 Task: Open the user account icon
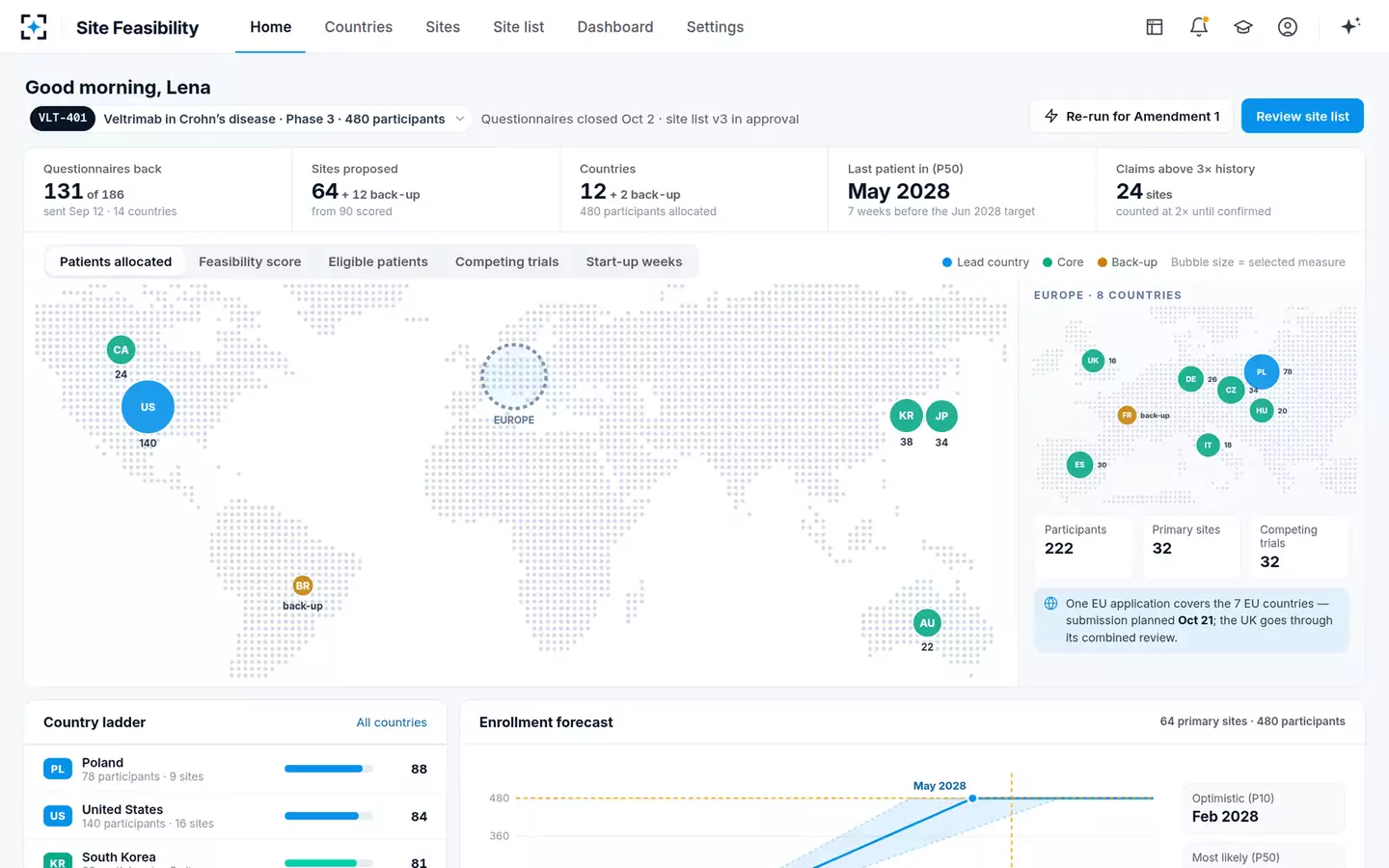click(x=1288, y=27)
